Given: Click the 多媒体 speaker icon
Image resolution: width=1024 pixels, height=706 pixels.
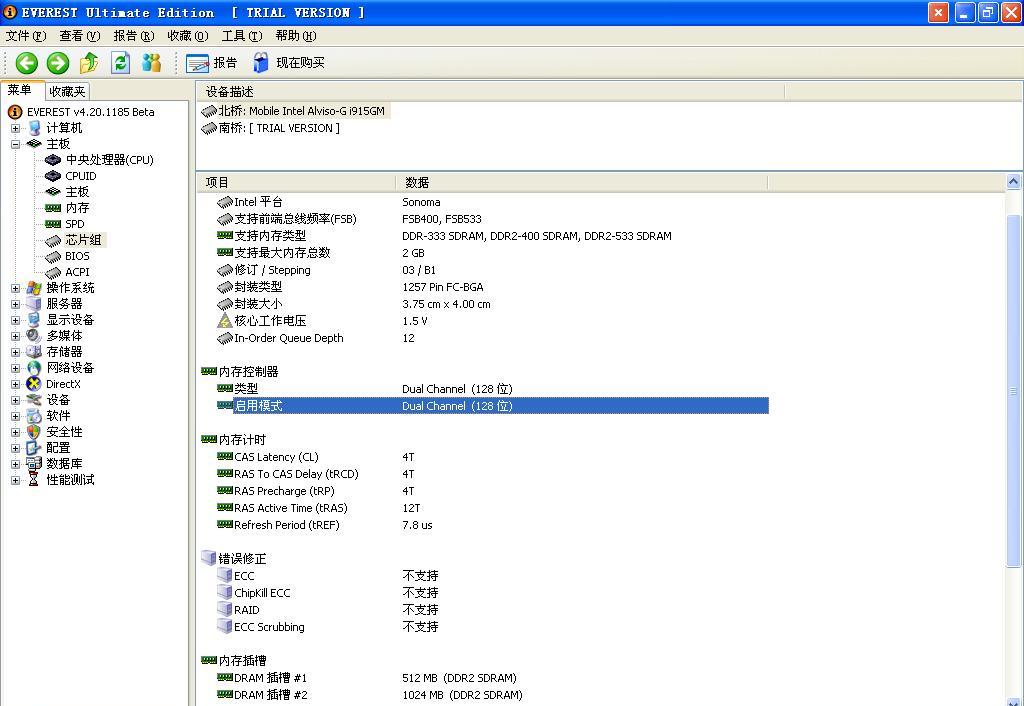Looking at the screenshot, I should click(x=34, y=336).
